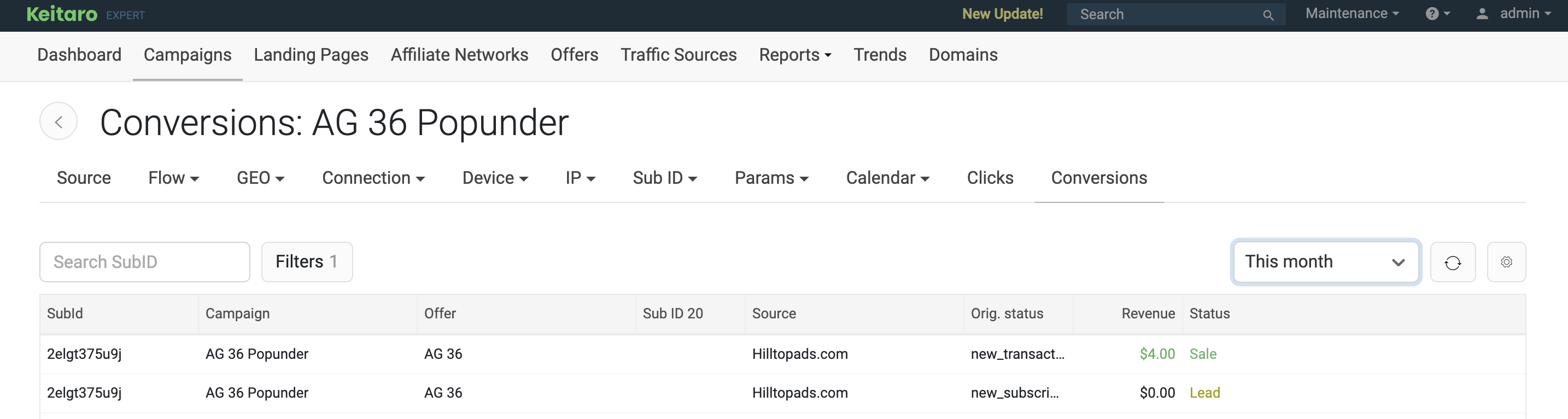
Task: Select the Conversions tab
Action: coord(1099,178)
